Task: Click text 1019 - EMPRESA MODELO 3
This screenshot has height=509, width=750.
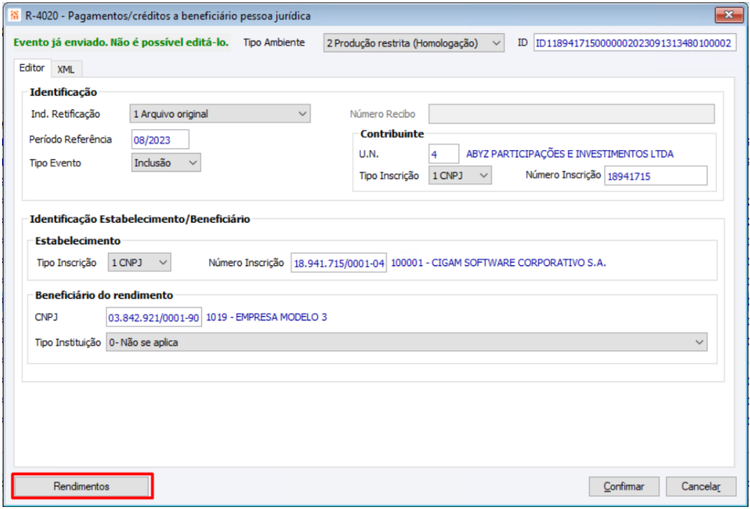Action: pos(266,317)
